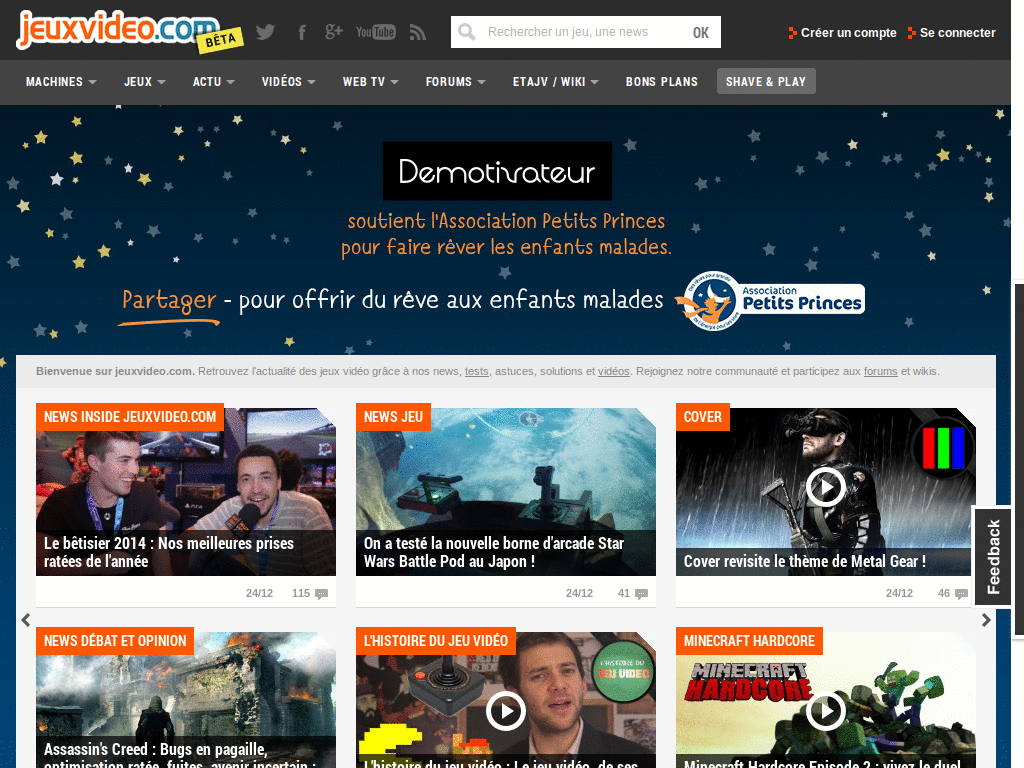Screen dimensions: 1024x768
Task: Click the page vertical scrollbar
Action: pos(1019,457)
